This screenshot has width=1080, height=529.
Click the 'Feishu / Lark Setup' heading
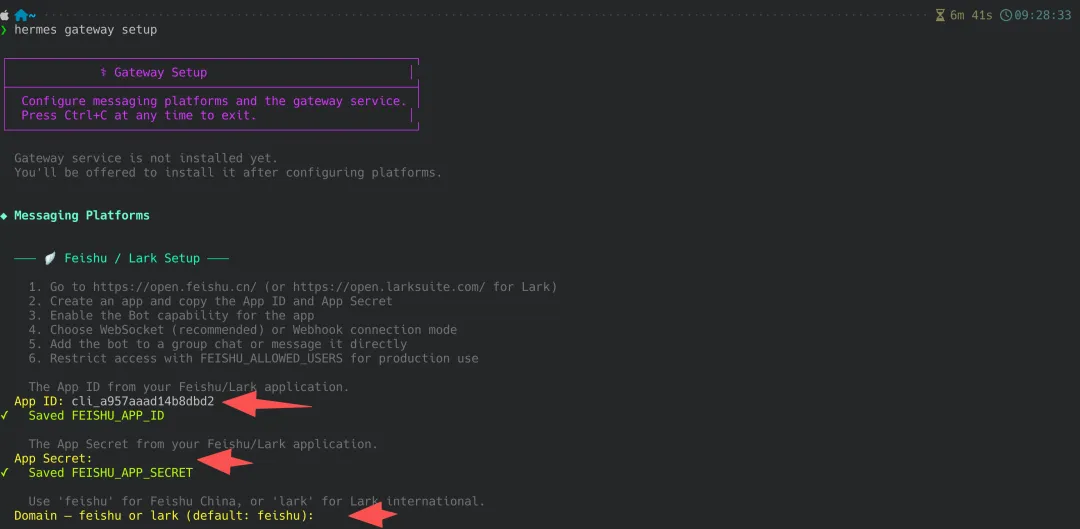pyautogui.click(x=132, y=258)
